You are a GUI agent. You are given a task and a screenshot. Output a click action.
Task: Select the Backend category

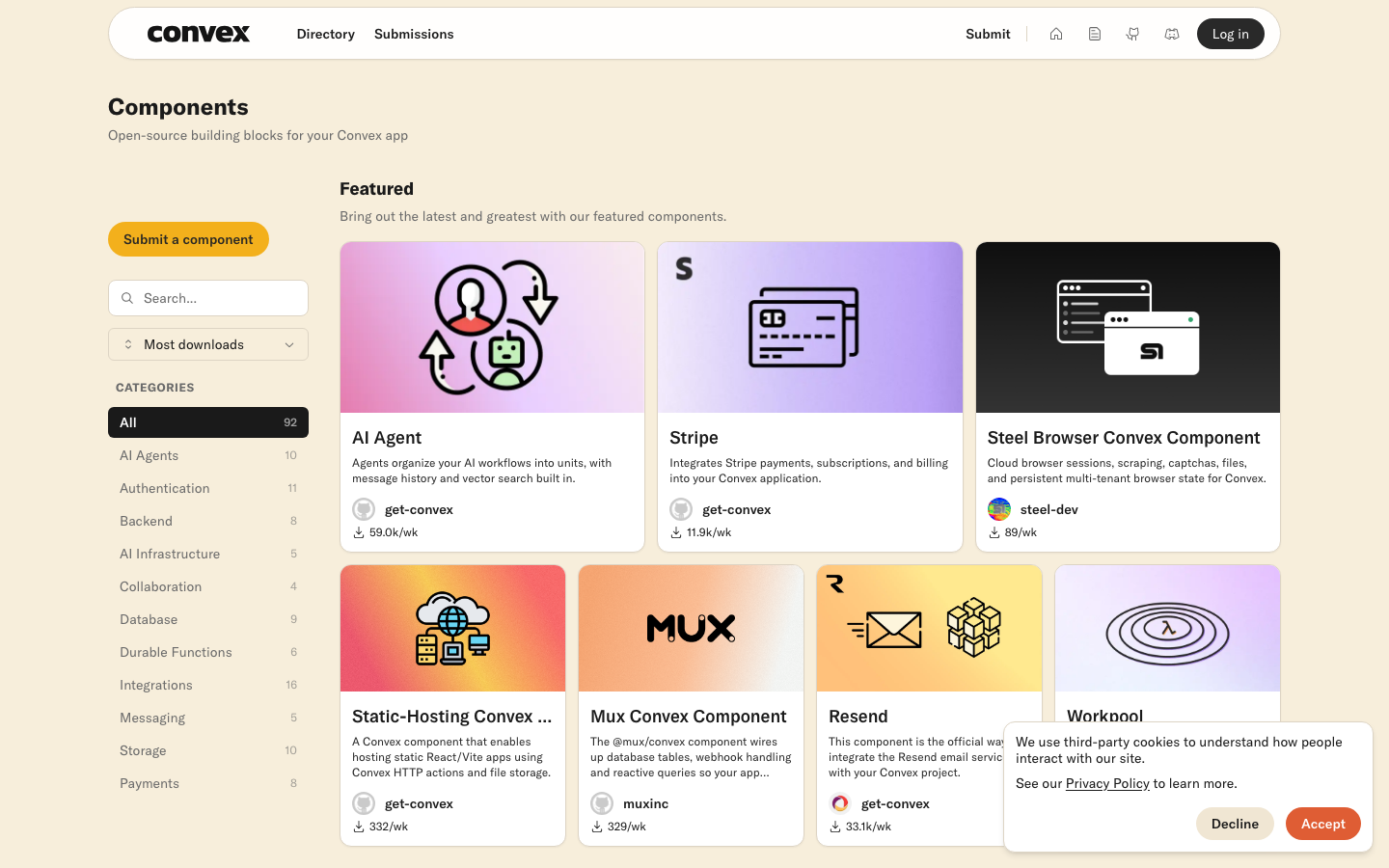(208, 521)
